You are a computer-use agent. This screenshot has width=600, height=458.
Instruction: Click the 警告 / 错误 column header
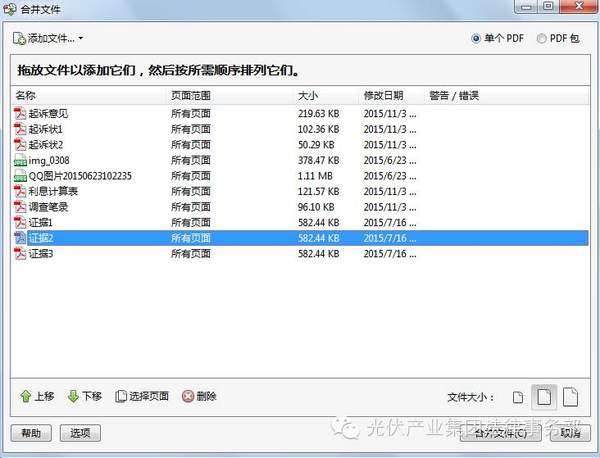click(454, 95)
